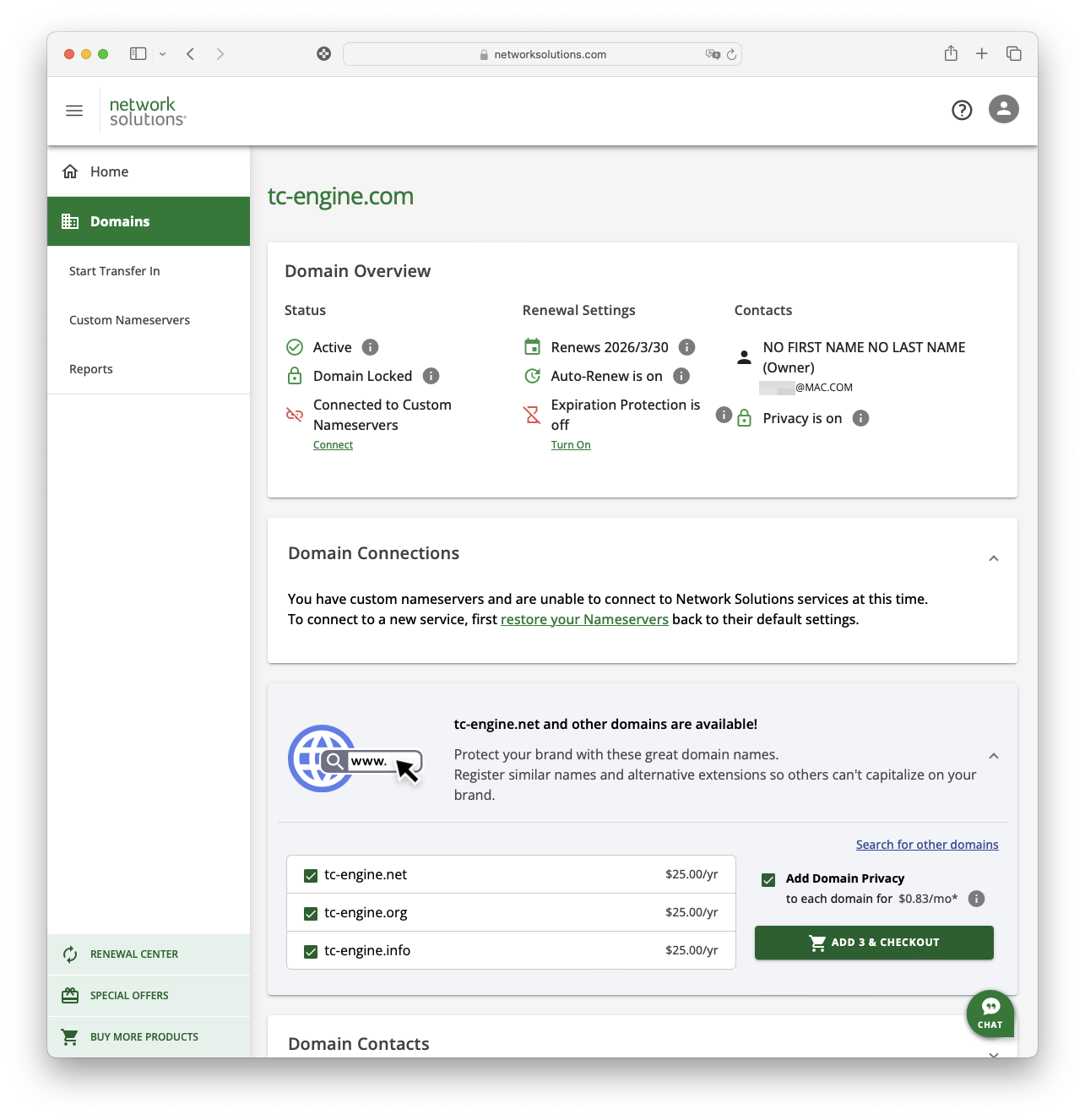
Task: Click the Safari sidebar toggle icon
Action: [x=138, y=54]
